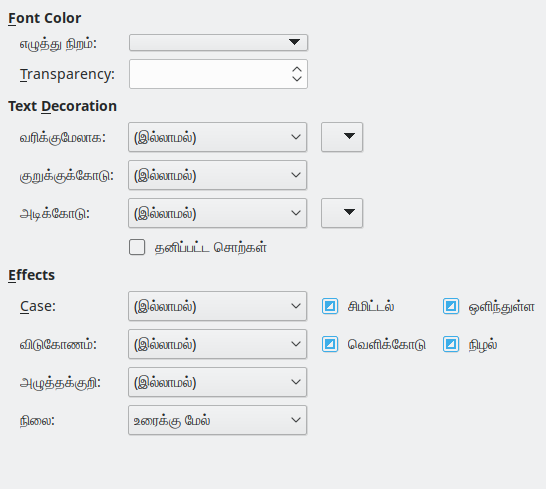Open the underline (அடிக்கோடு) dropdown

217,213
